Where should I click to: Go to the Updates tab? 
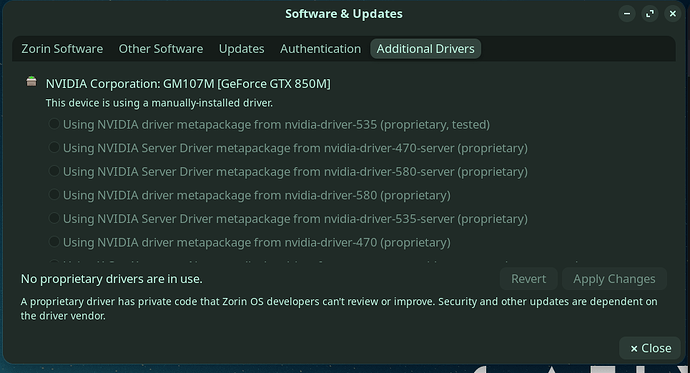[x=242, y=49]
